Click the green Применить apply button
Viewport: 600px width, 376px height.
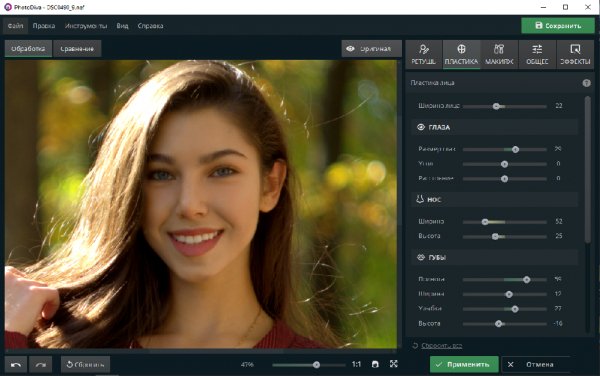click(x=464, y=365)
